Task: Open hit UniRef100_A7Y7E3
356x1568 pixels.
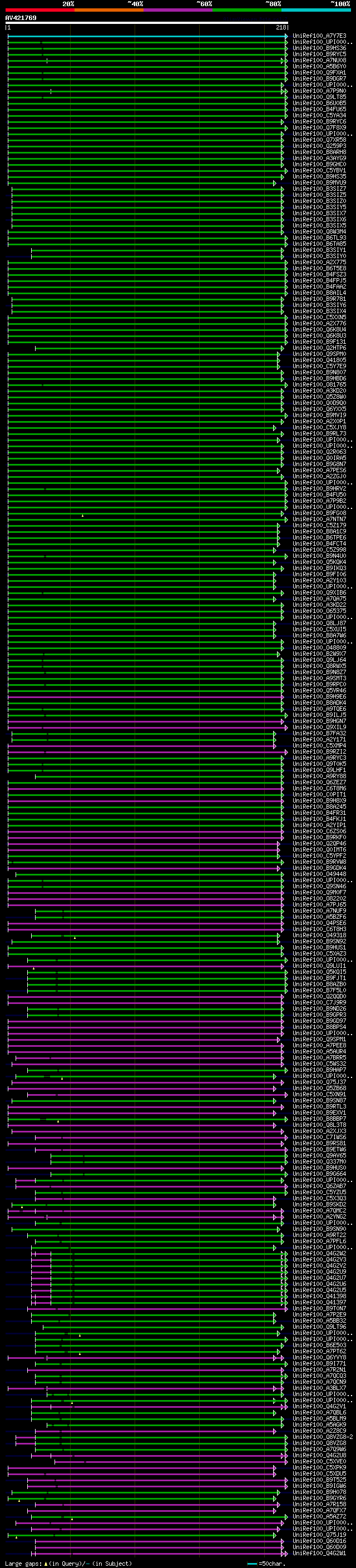Action: (319, 36)
